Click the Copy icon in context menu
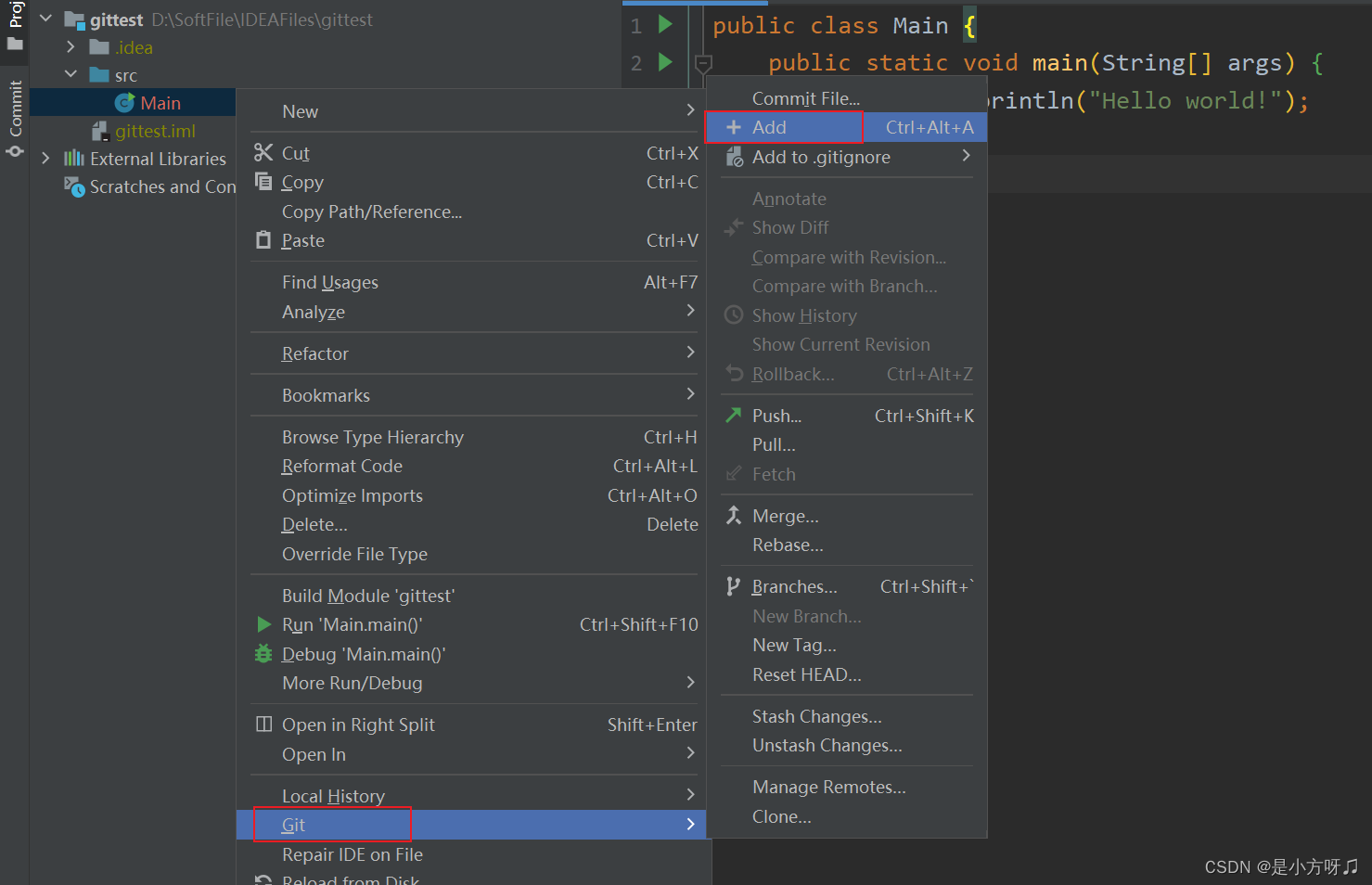Screen dimensions: 1372x885 [263, 181]
